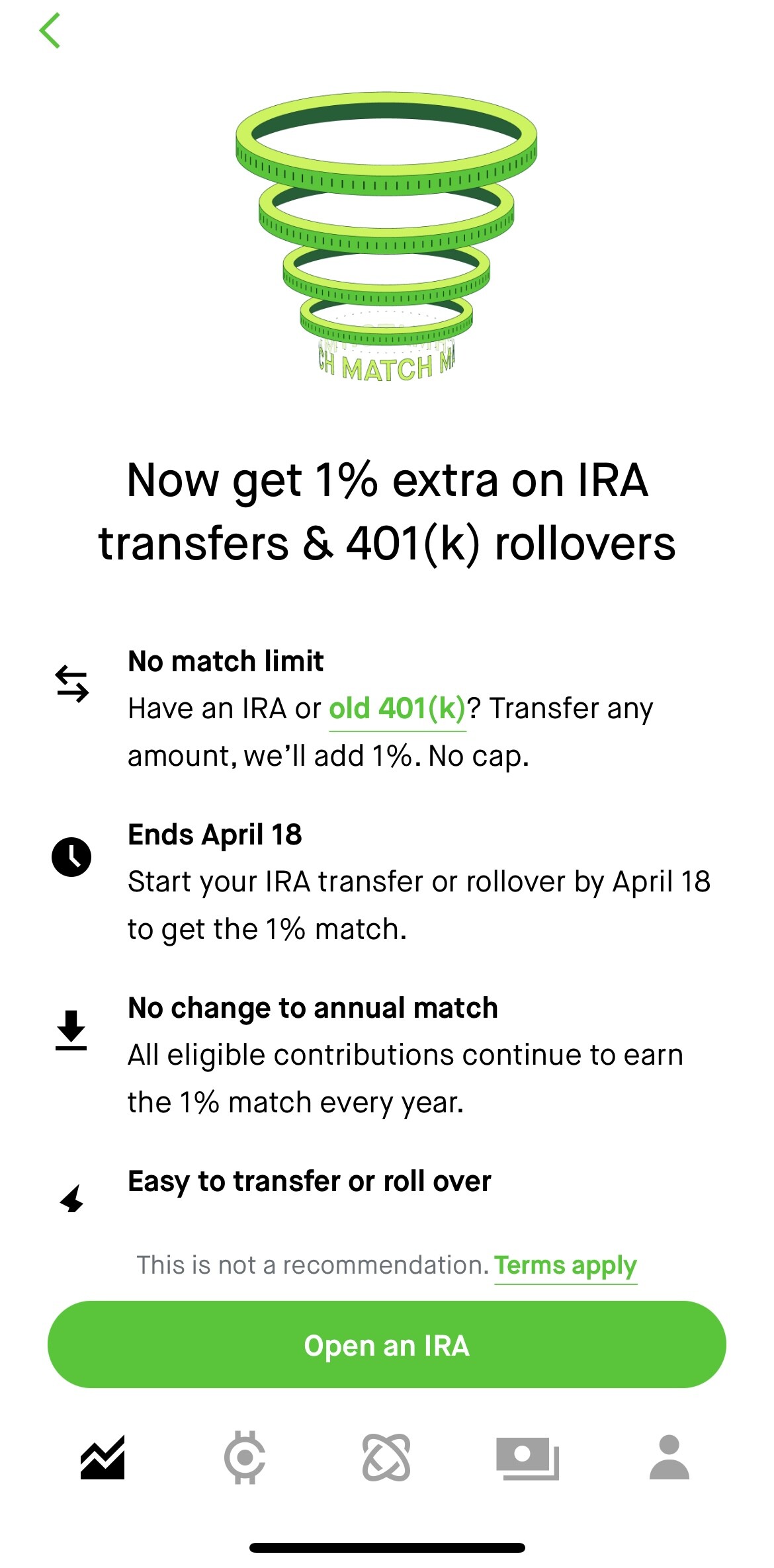Tap the This is not a recommendation text
The height and width of the screenshot is (1568, 774).
[x=311, y=1265]
